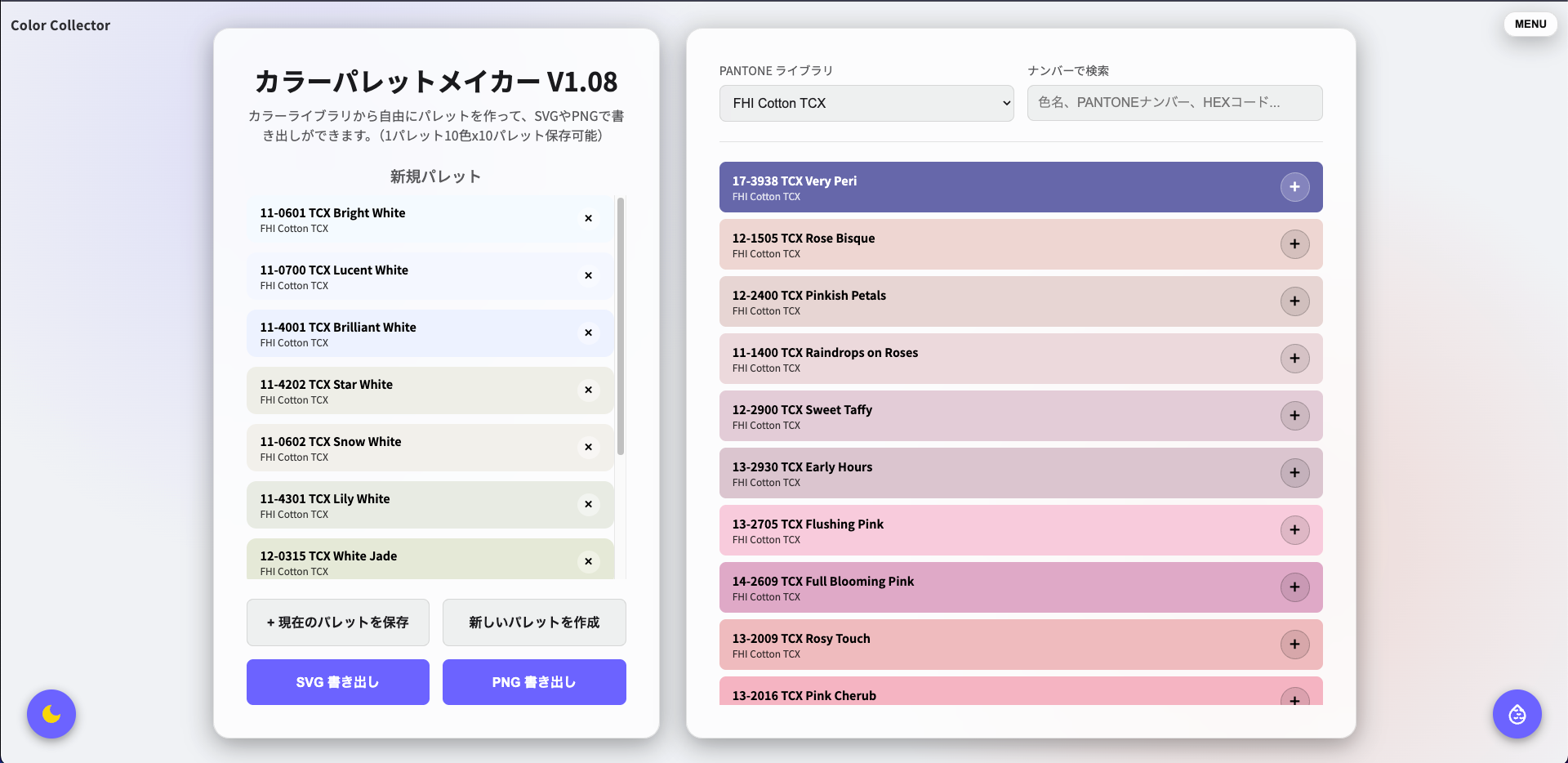This screenshot has width=1568, height=763.
Task: Add 12-2900 TCX Sweet Taffy to palette
Action: click(x=1294, y=416)
